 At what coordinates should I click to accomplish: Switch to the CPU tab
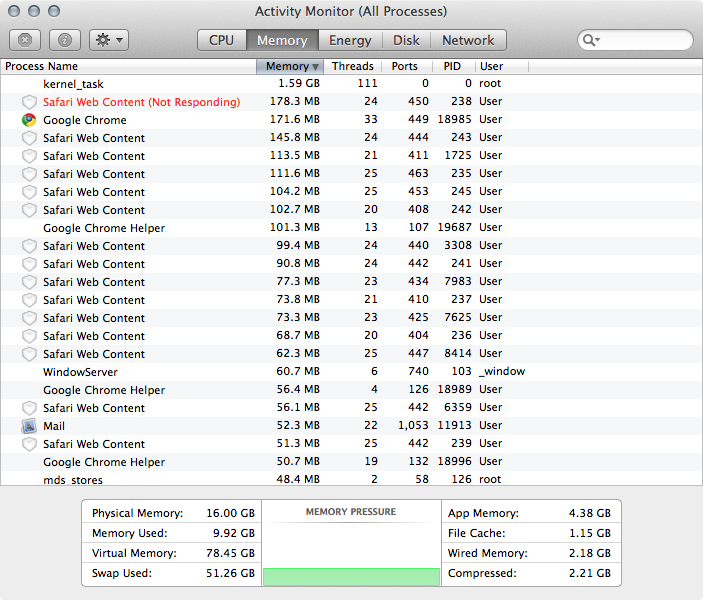[x=221, y=40]
